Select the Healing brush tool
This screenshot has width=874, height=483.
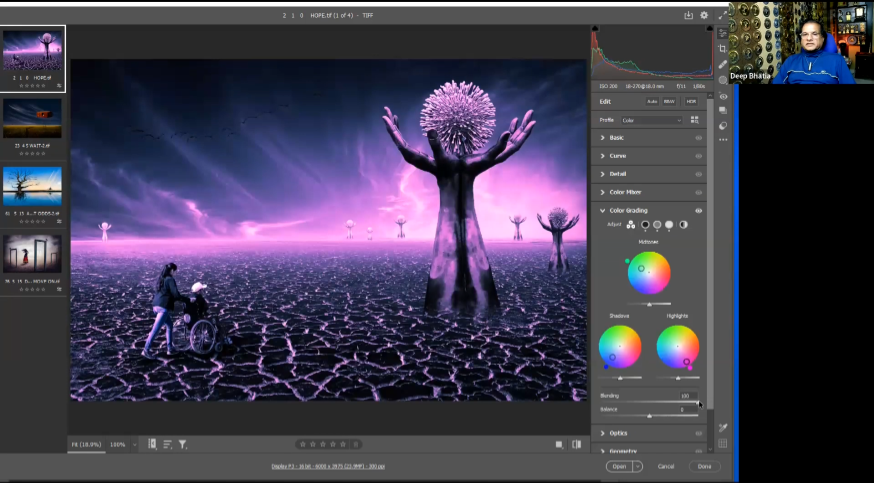[722, 64]
